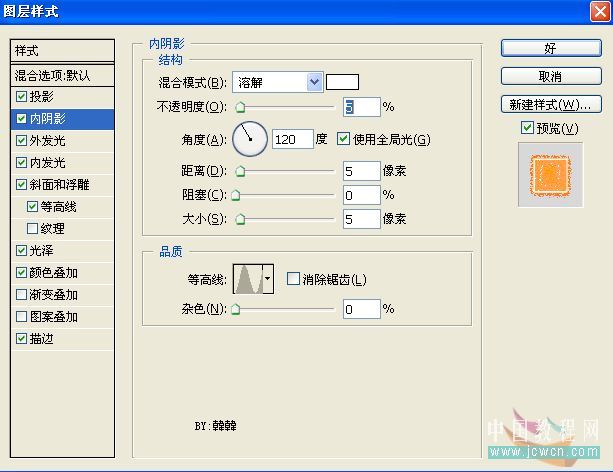613x472 pixels.
Task: Click the 距离 distance value field
Action: pos(362,171)
